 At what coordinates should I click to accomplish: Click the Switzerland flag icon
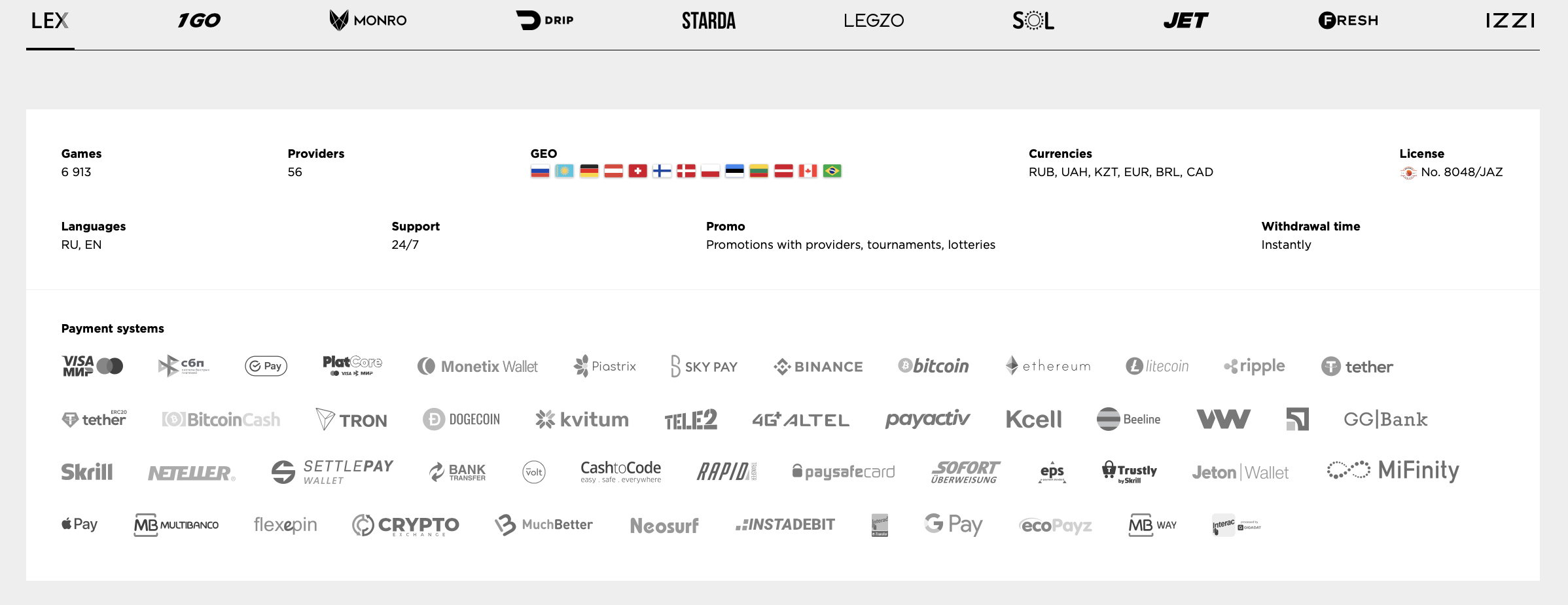637,172
